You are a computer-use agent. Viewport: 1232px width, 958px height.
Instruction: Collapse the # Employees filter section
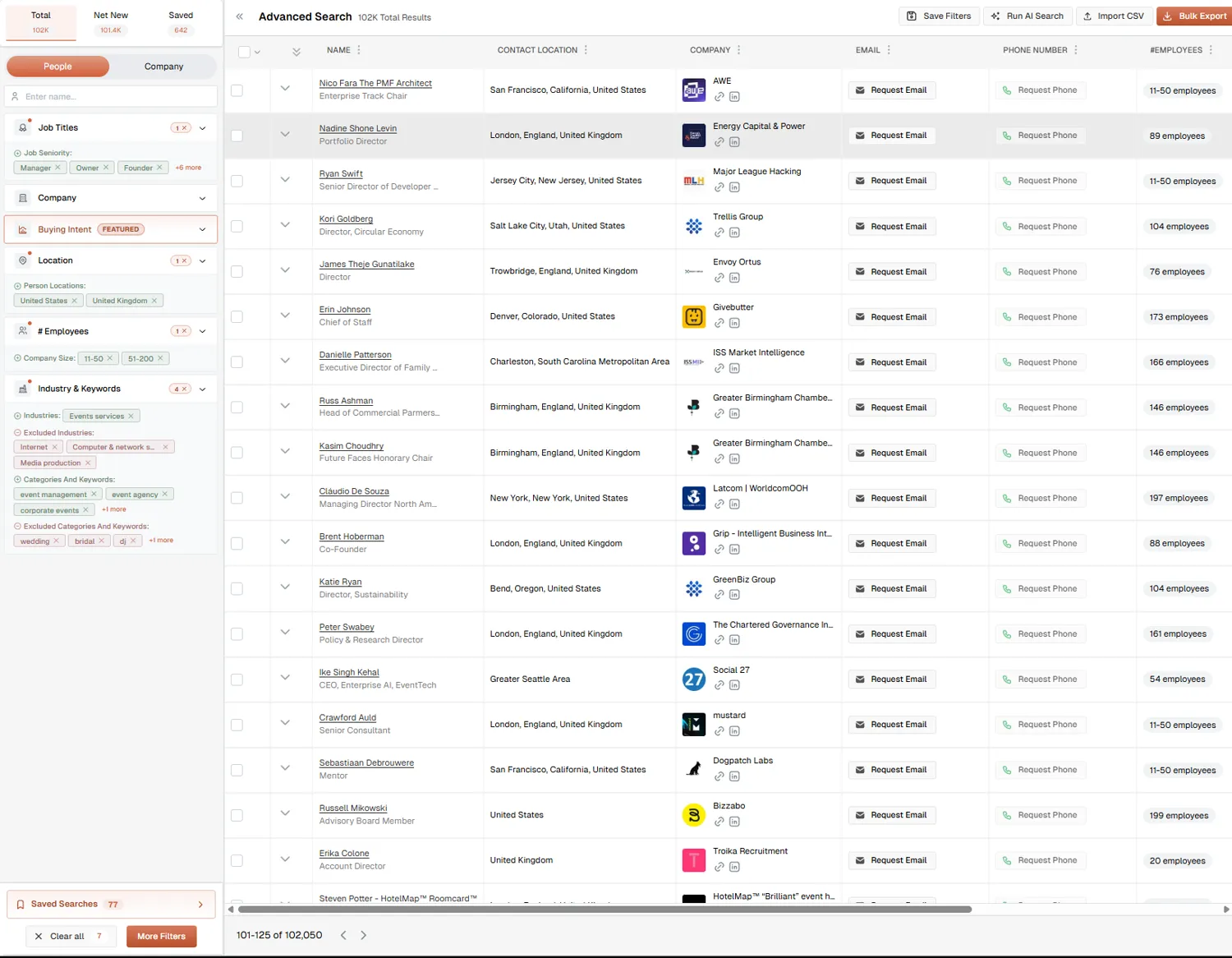203,332
